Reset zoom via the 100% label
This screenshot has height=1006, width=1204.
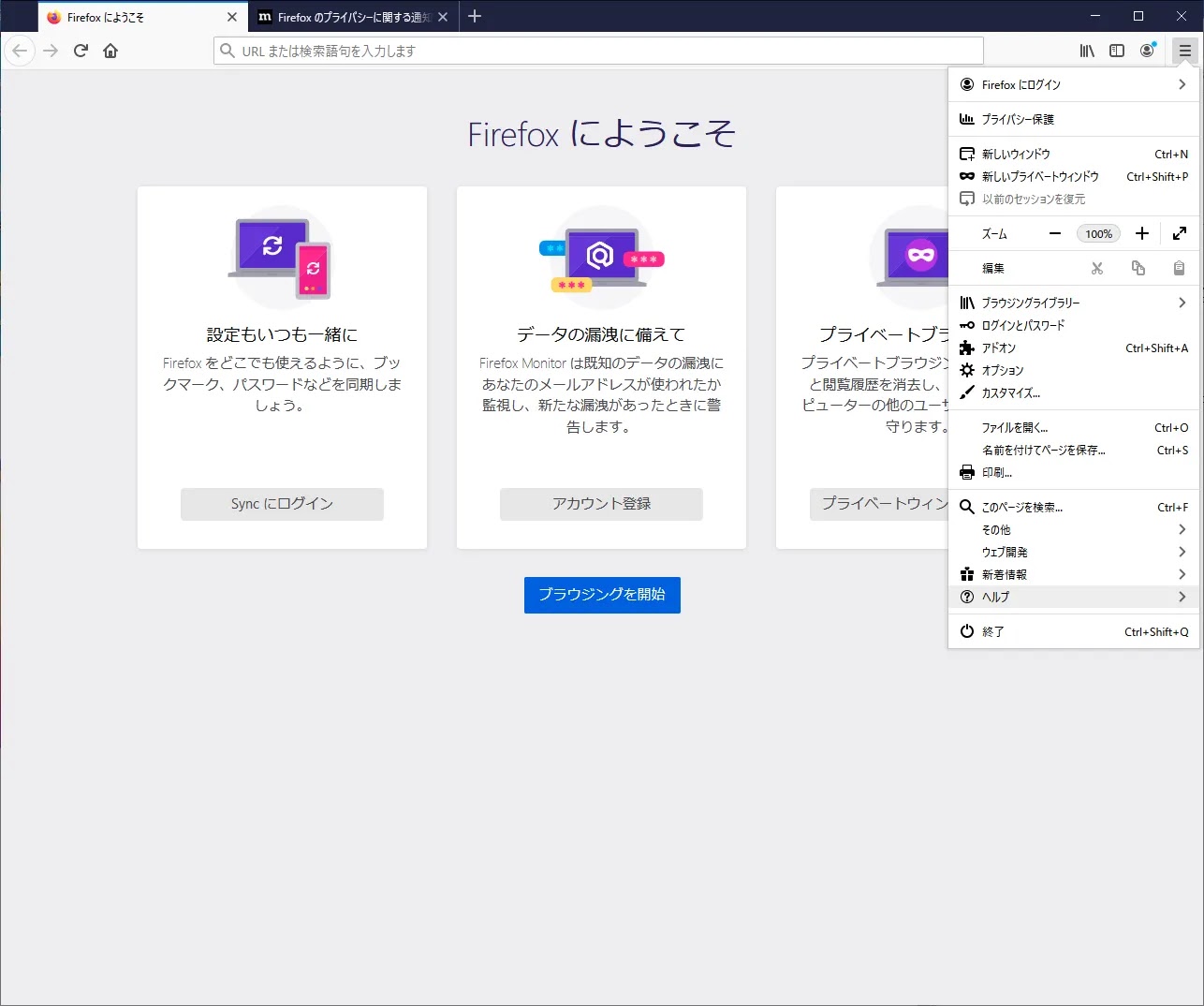pyautogui.click(x=1099, y=234)
